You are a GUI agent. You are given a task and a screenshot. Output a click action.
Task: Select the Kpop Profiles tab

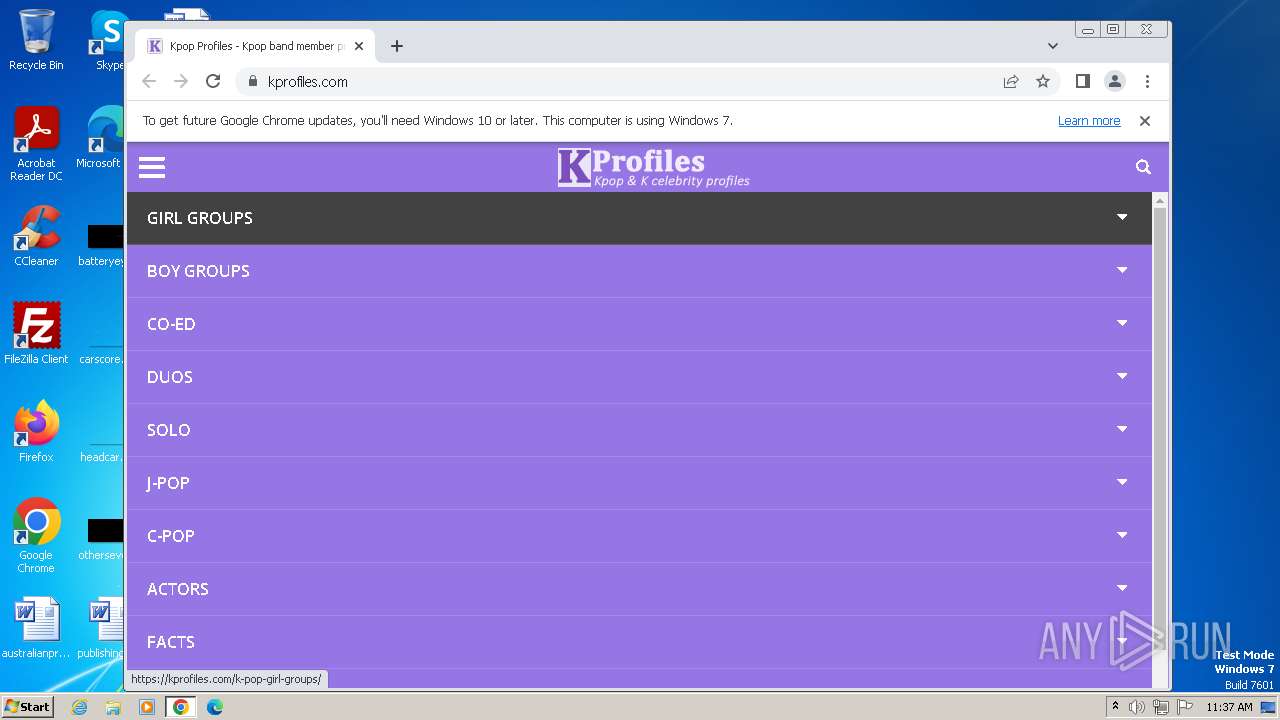[x=255, y=46]
